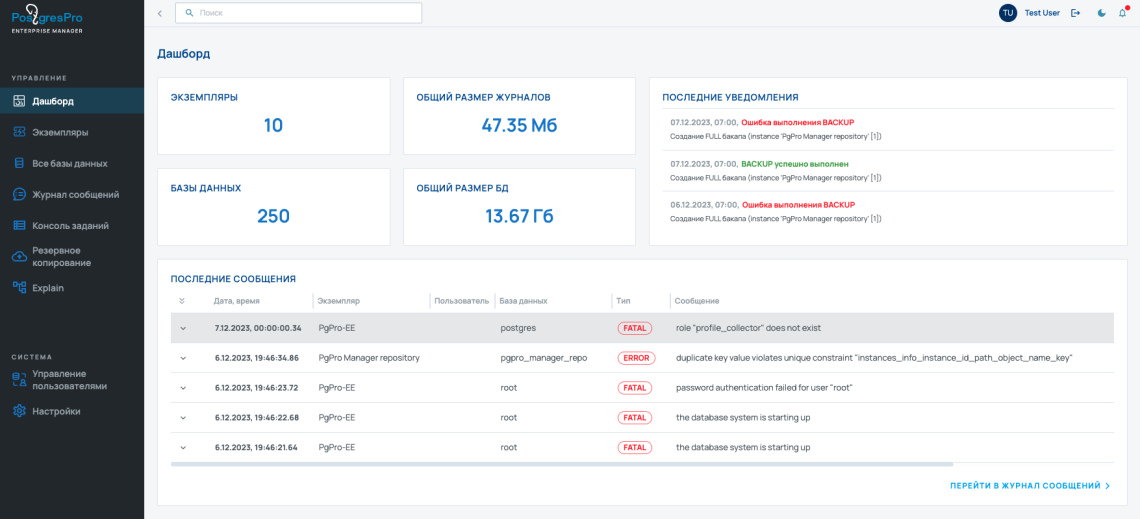Screen dimensions: 1140x519
Task: Expand the profile_collector FATAL message row
Action: coord(183,328)
